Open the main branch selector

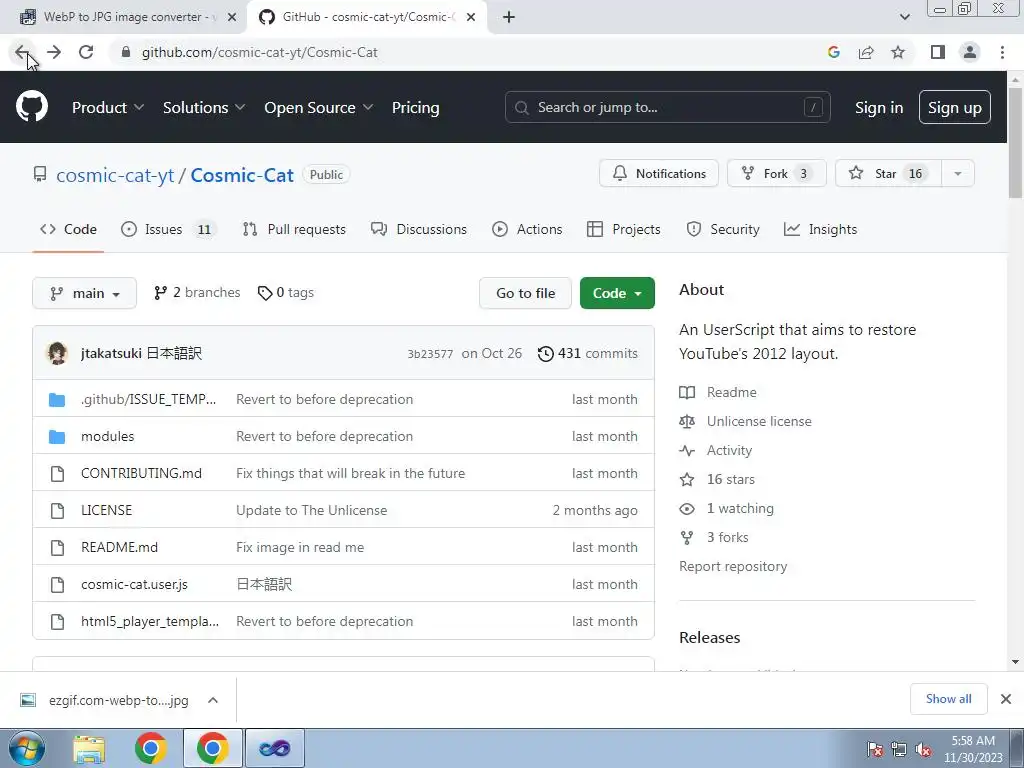tap(84, 293)
